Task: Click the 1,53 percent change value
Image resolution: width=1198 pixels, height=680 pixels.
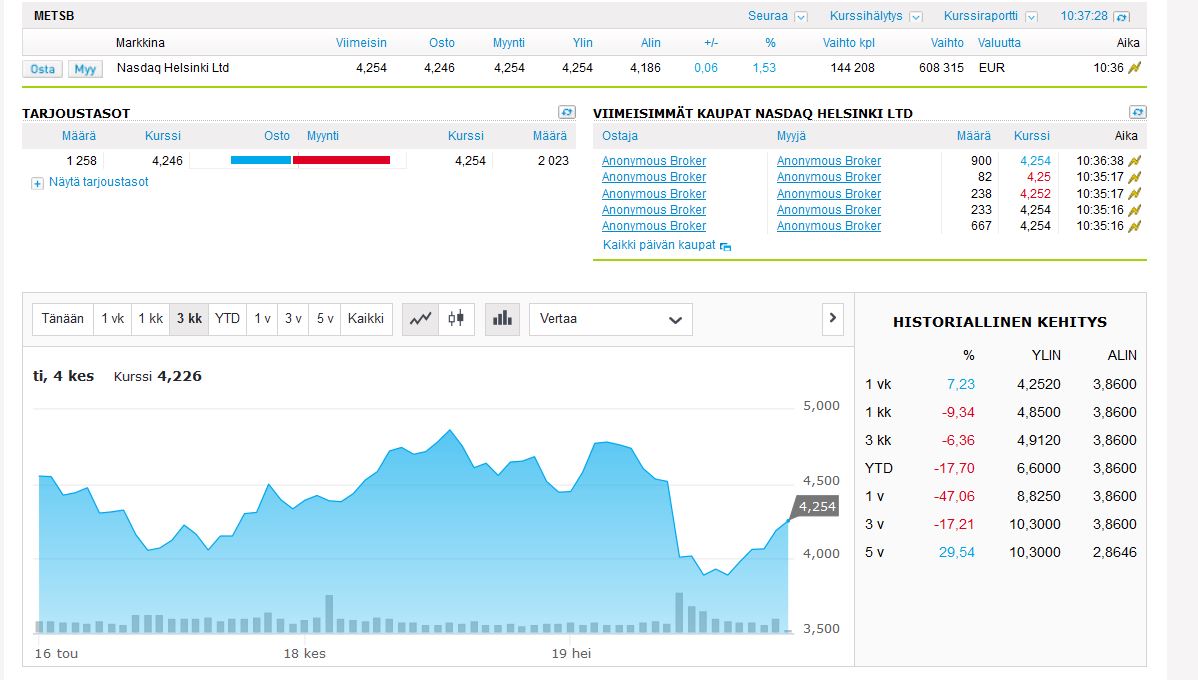Action: point(764,68)
